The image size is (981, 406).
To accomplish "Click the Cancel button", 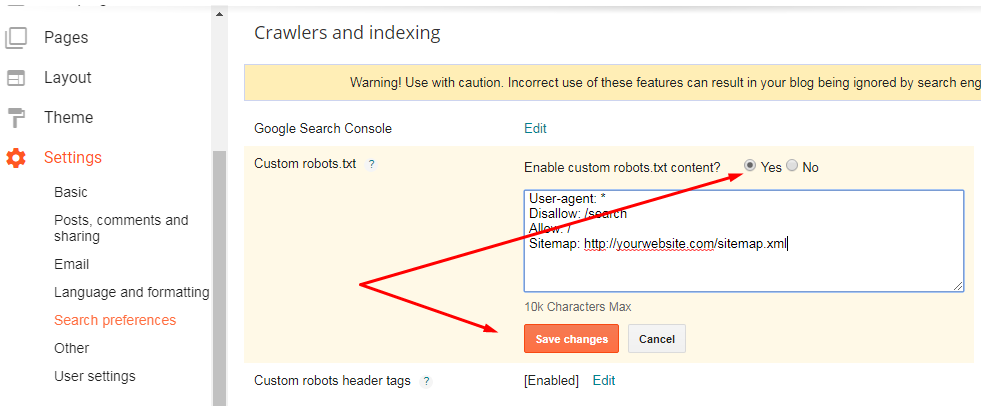I will 657,338.
